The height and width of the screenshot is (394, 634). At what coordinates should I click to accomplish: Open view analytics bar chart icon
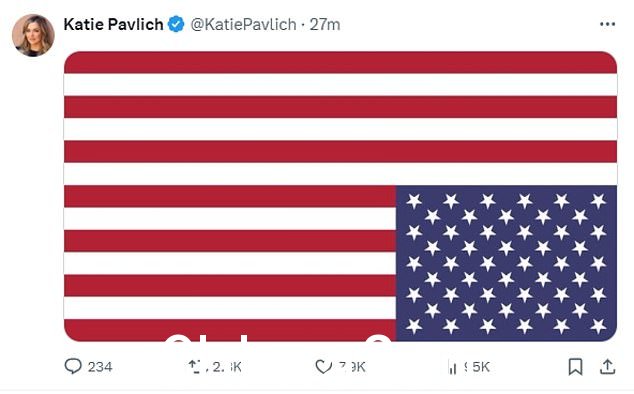pyautogui.click(x=452, y=367)
